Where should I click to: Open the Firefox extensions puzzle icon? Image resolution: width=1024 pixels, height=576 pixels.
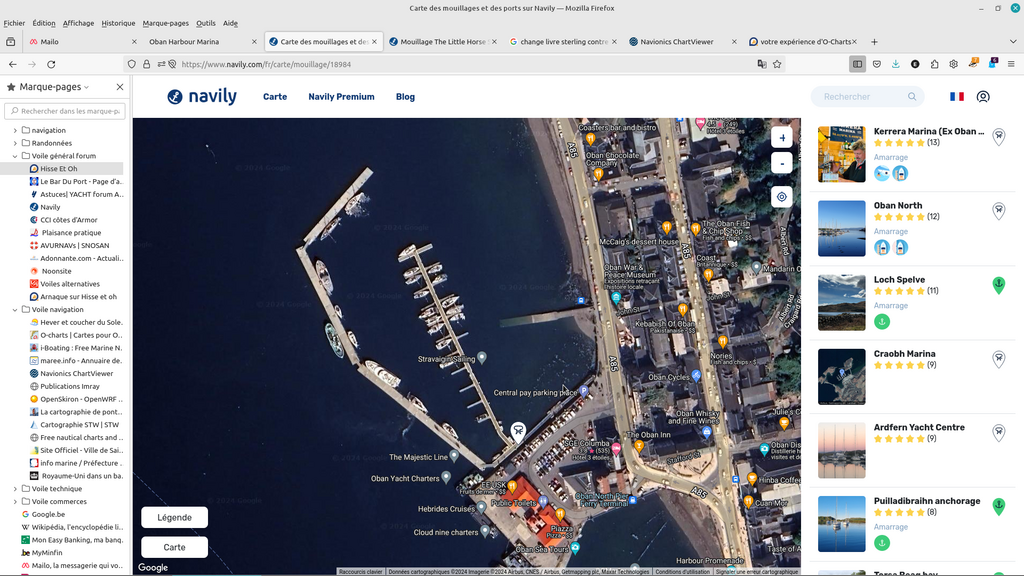point(935,64)
